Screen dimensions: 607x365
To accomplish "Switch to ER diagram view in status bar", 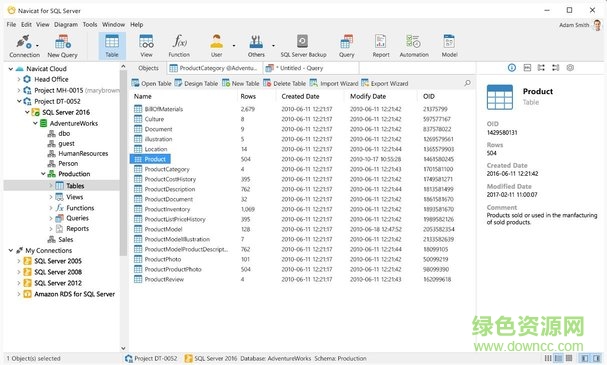I will pyautogui.click(x=569, y=358).
